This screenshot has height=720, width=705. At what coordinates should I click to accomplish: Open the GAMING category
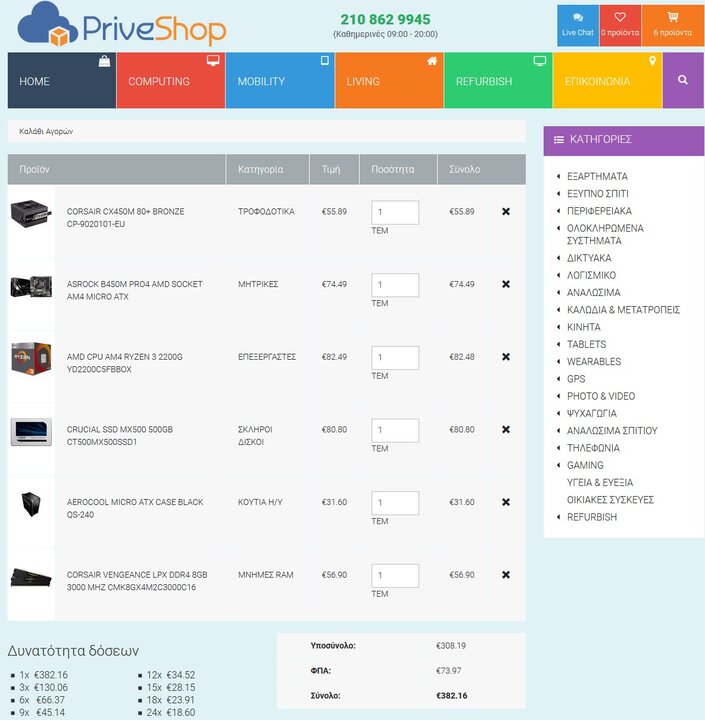[x=585, y=465]
